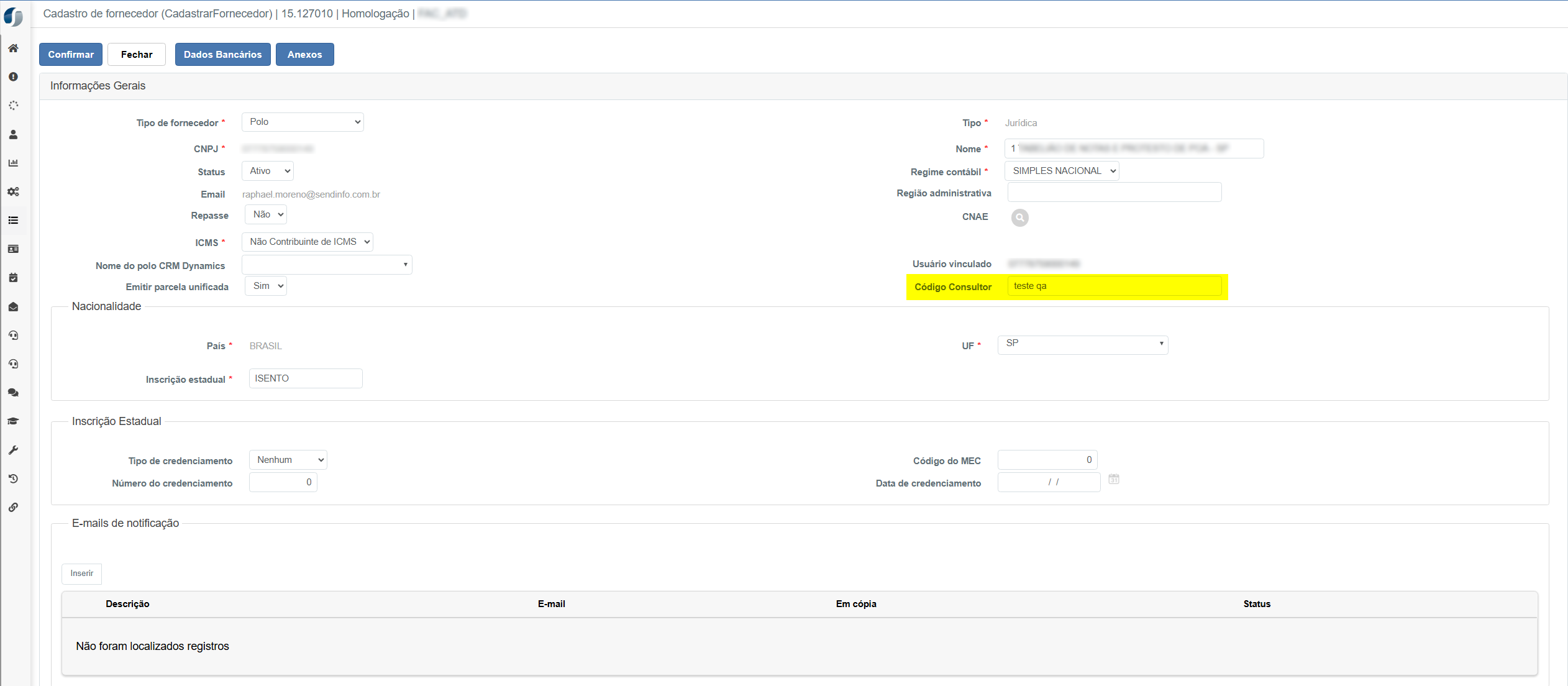Expand the UF state dropdown
The height and width of the screenshot is (686, 1568).
(x=1082, y=344)
